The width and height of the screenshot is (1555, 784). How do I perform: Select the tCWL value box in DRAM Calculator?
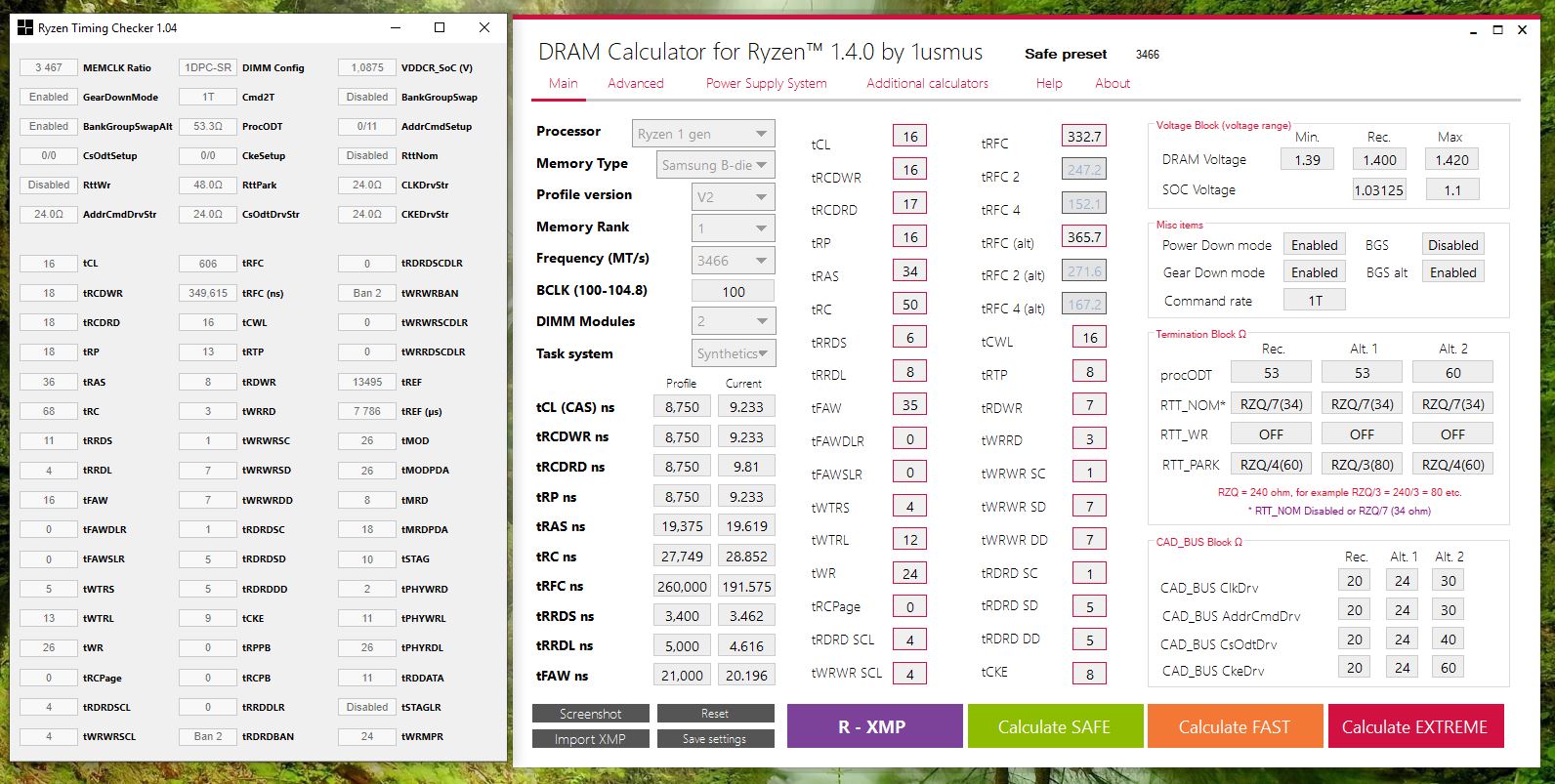point(1090,338)
